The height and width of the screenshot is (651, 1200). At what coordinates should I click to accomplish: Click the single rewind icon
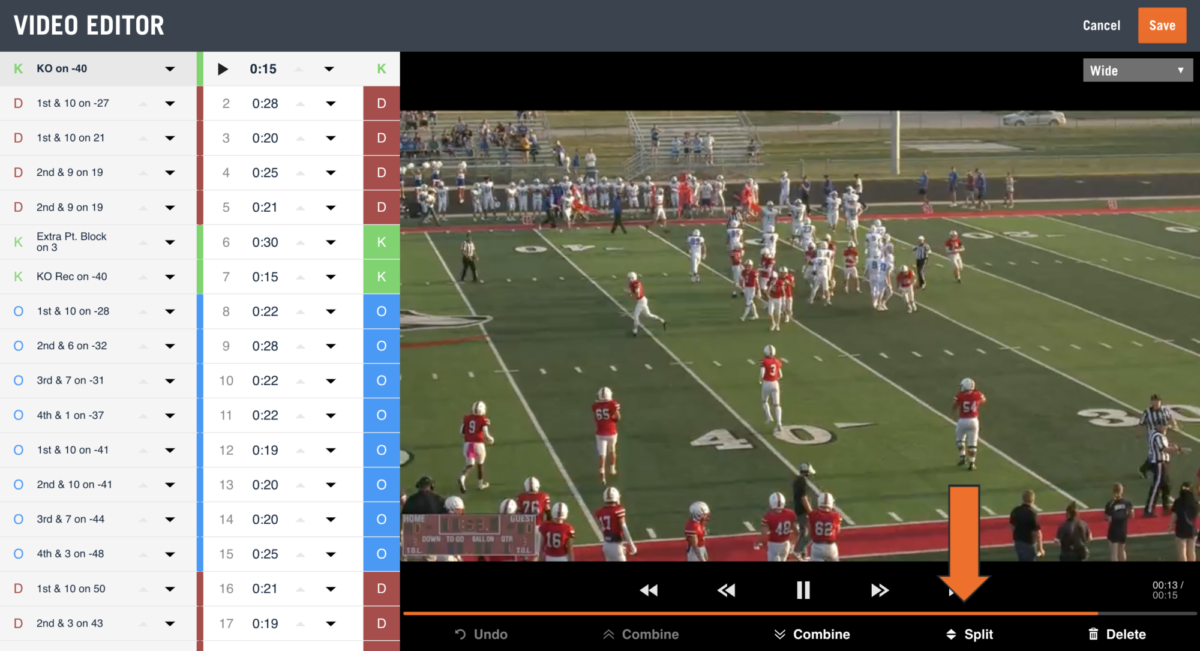(726, 590)
